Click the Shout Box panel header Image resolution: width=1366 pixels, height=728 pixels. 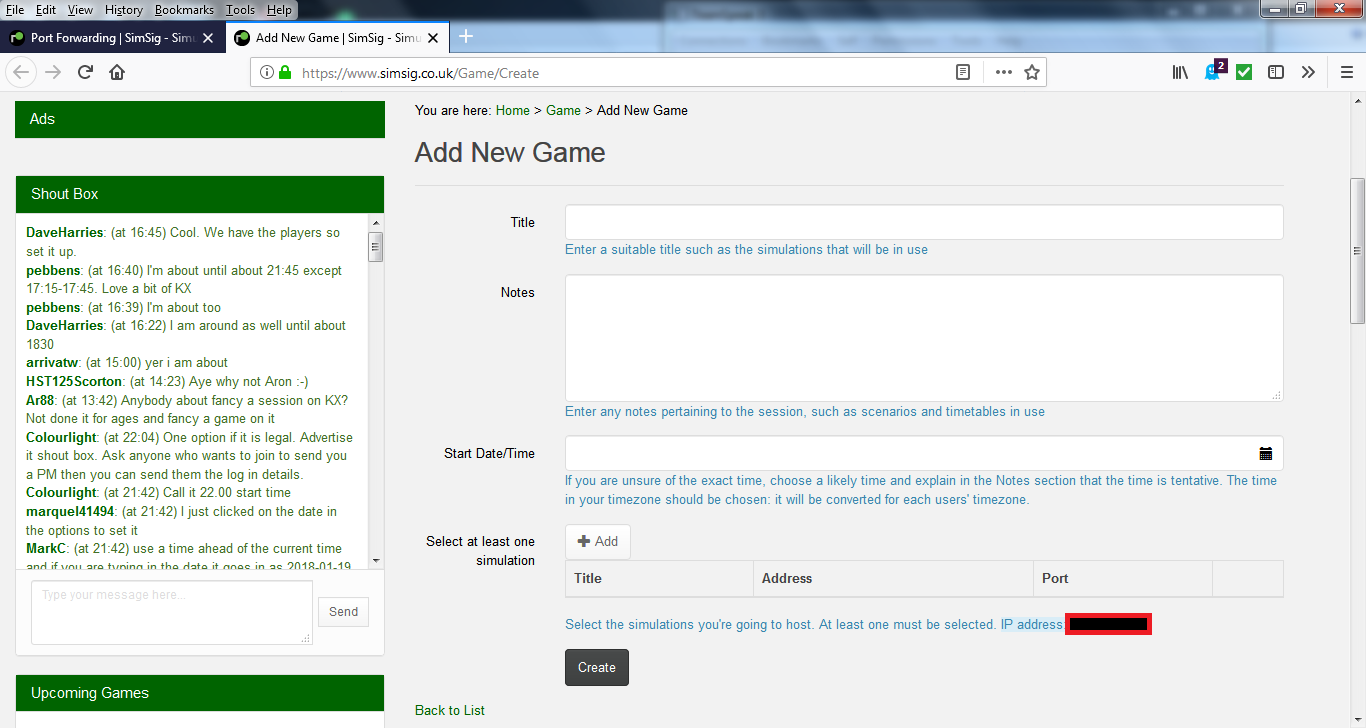point(200,194)
